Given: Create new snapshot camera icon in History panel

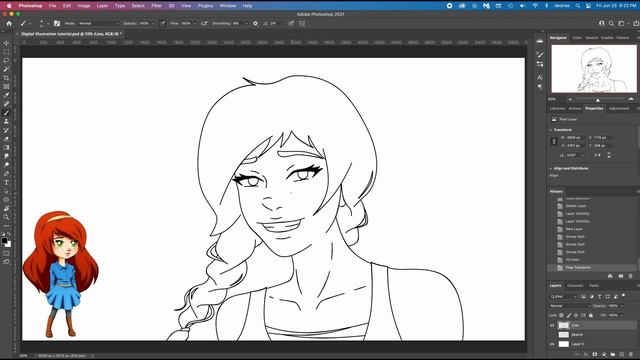Looking at the screenshot, I should 621,276.
